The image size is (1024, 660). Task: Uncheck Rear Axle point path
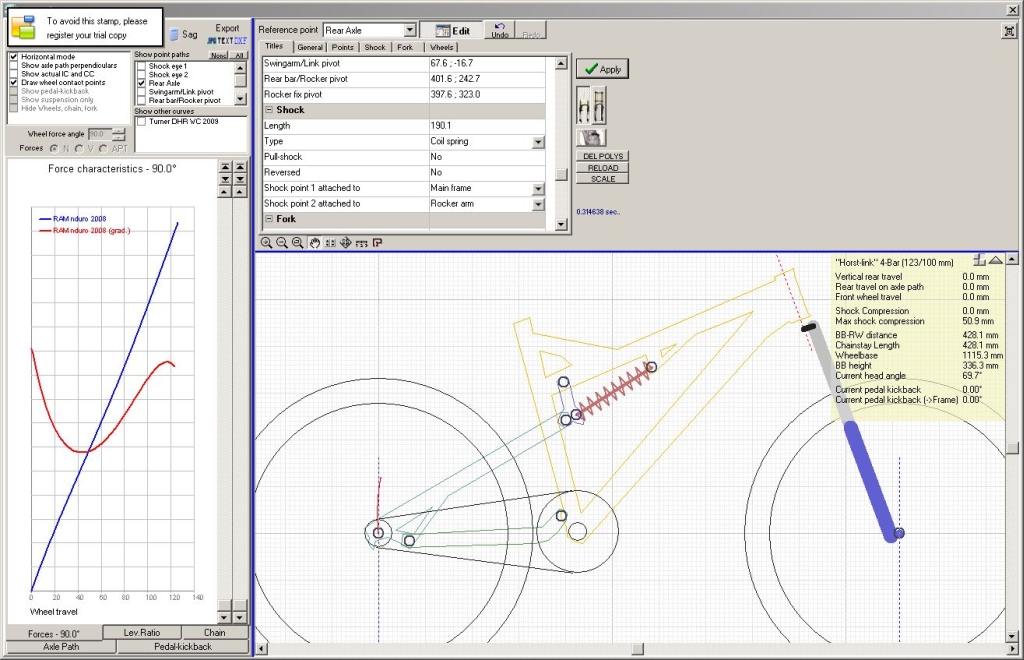pyautogui.click(x=141, y=83)
